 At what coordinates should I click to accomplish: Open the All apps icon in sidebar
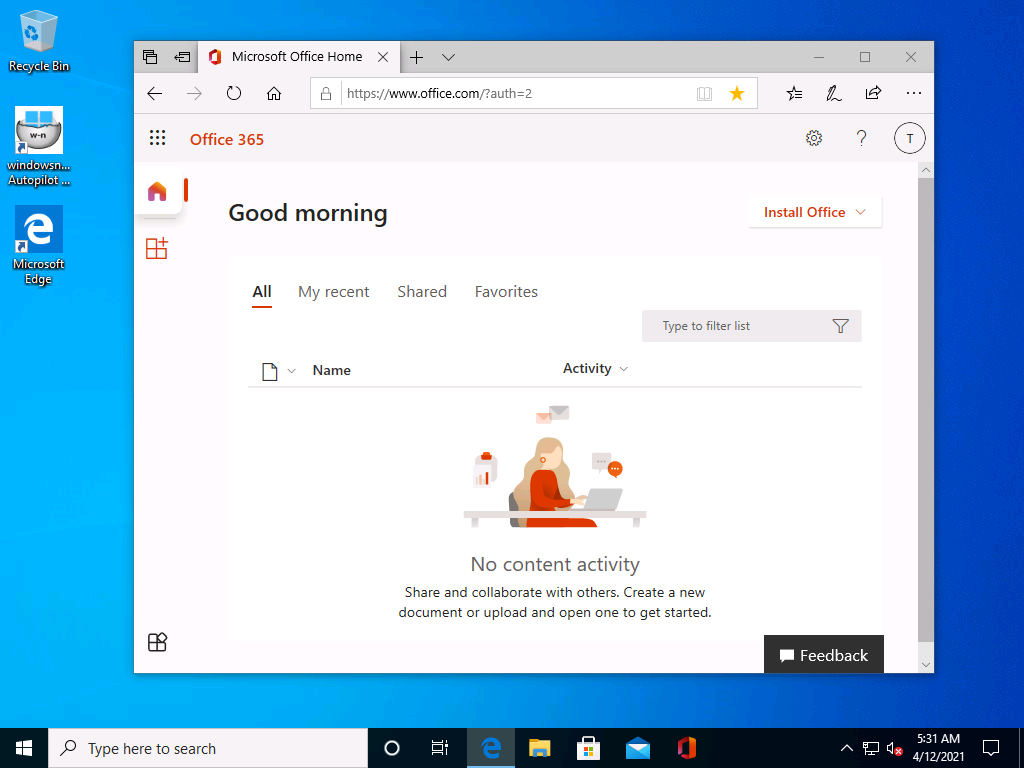coord(157,642)
